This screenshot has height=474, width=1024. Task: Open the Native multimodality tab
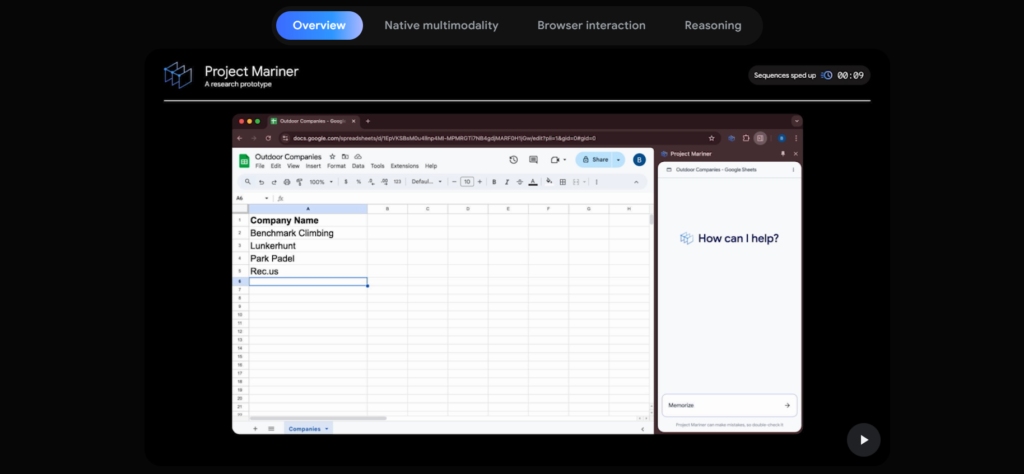[x=441, y=25]
